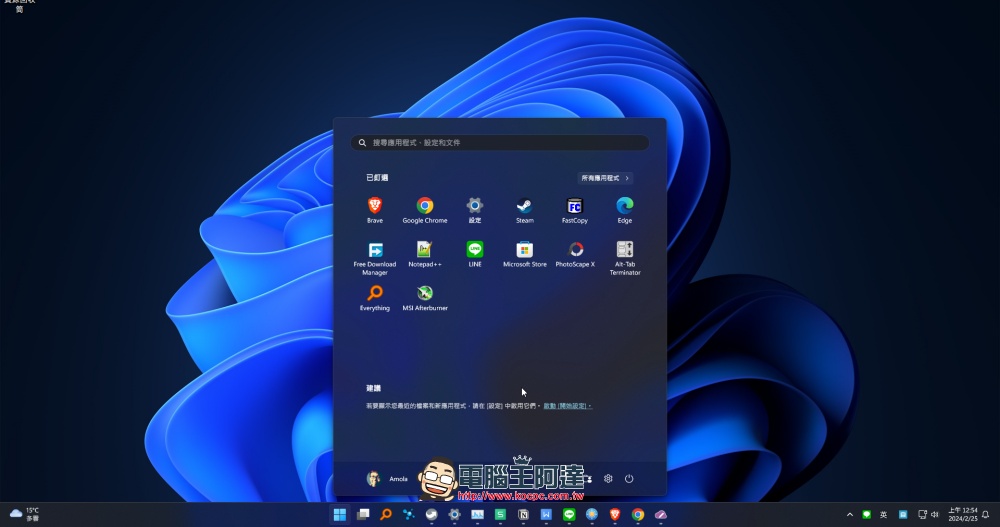Switch to LINE on the taskbar

569,514
